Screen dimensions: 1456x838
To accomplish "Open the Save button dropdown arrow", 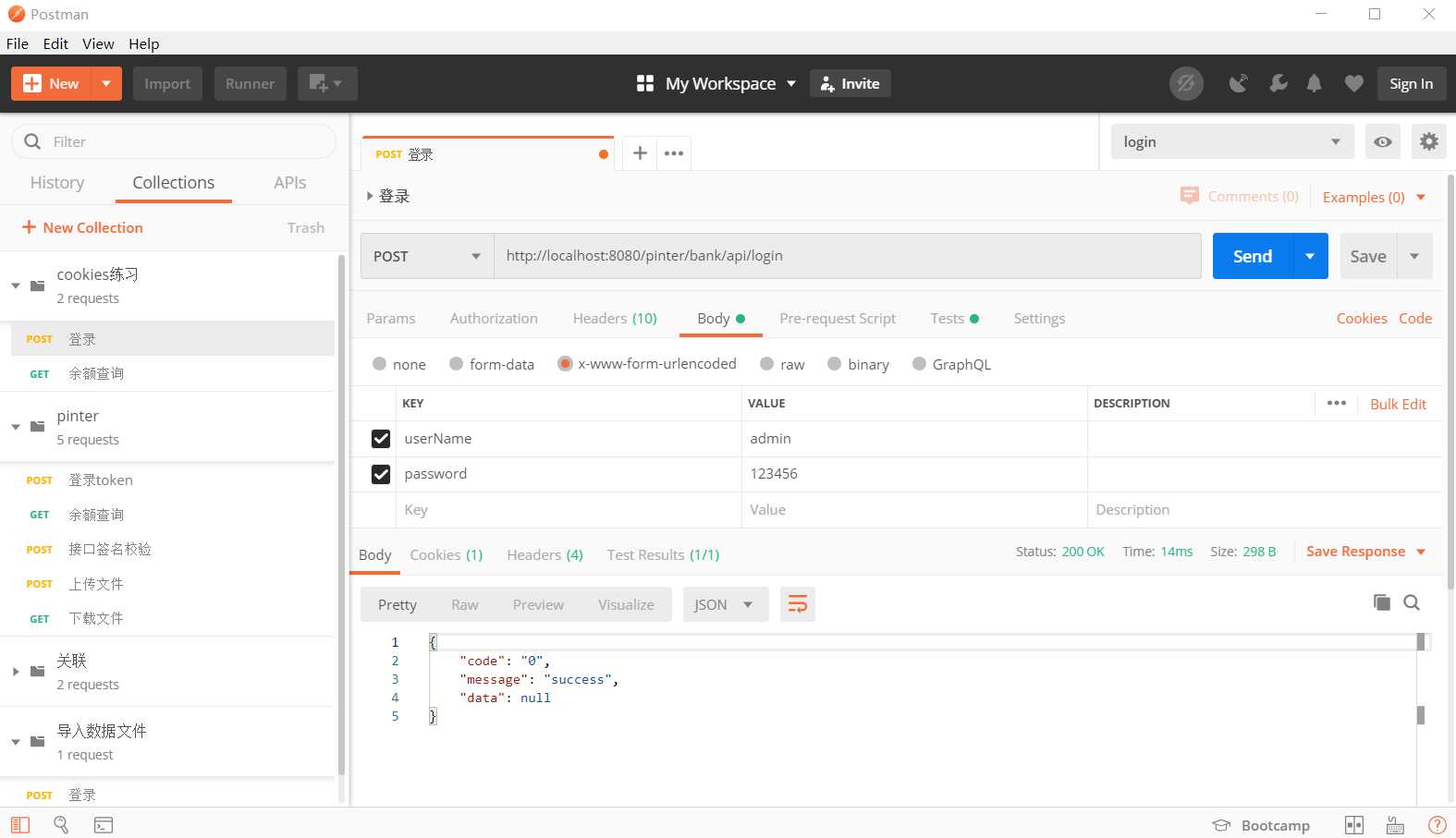I will [x=1414, y=256].
